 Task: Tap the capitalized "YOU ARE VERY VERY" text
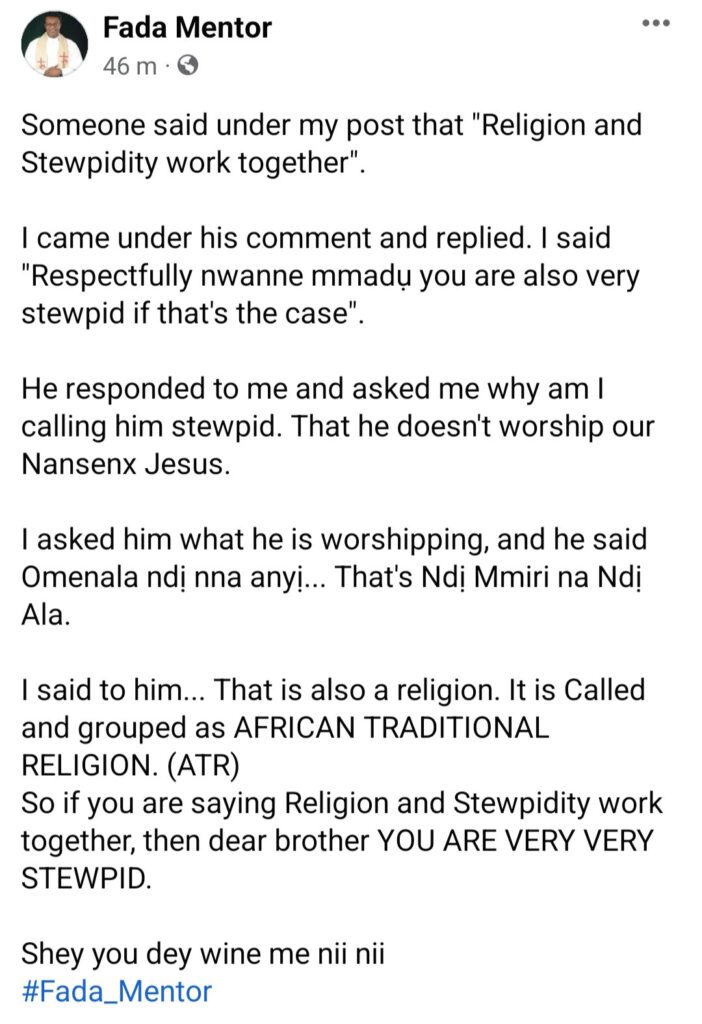point(513,841)
